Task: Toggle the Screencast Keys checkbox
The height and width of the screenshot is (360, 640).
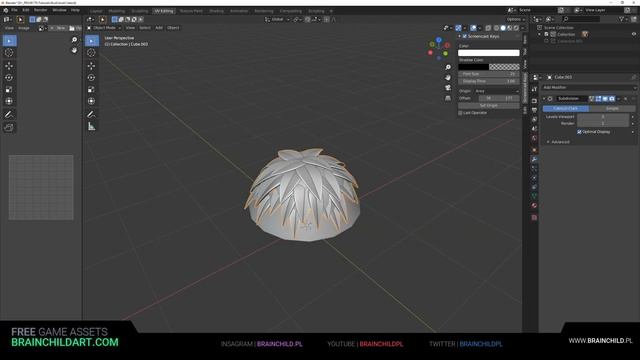Action: tap(464, 36)
